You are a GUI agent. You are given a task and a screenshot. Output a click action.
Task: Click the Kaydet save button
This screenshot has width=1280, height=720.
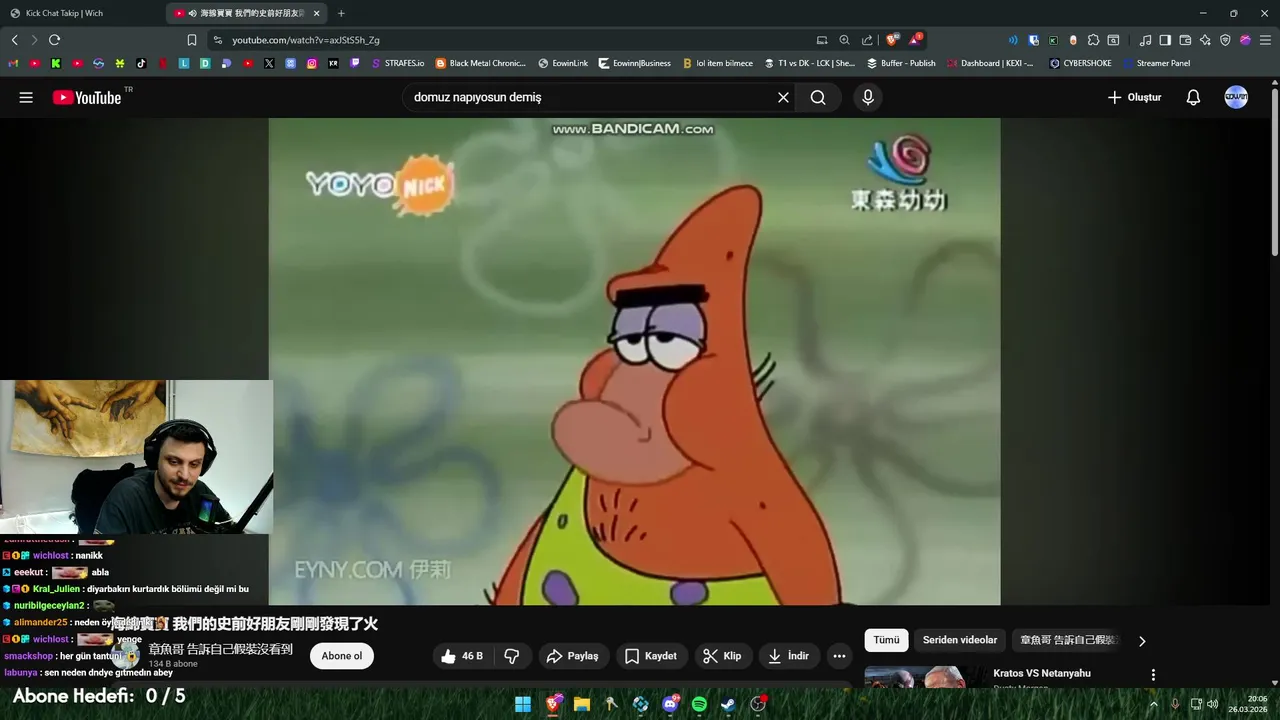[x=651, y=656]
